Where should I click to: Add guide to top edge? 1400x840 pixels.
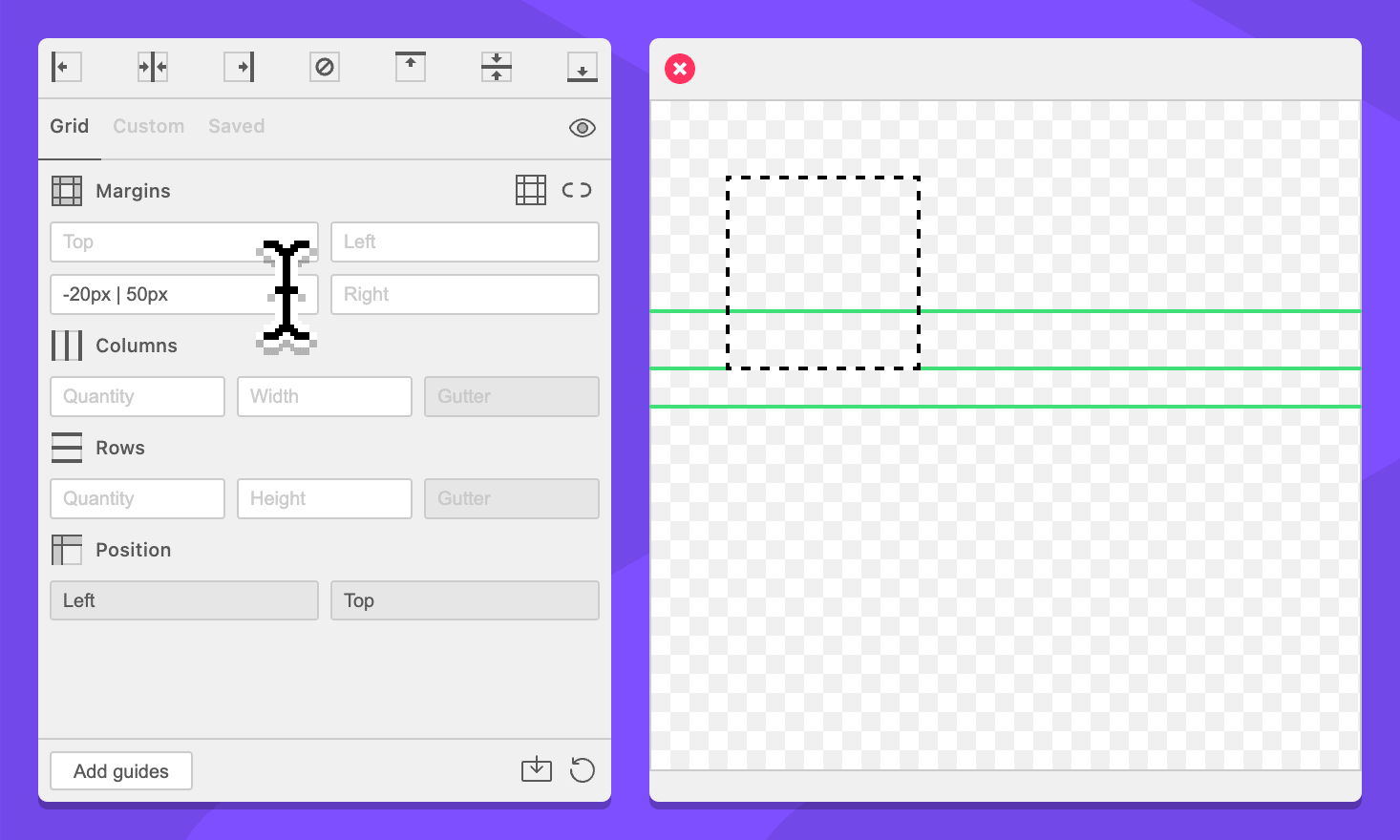[x=411, y=67]
